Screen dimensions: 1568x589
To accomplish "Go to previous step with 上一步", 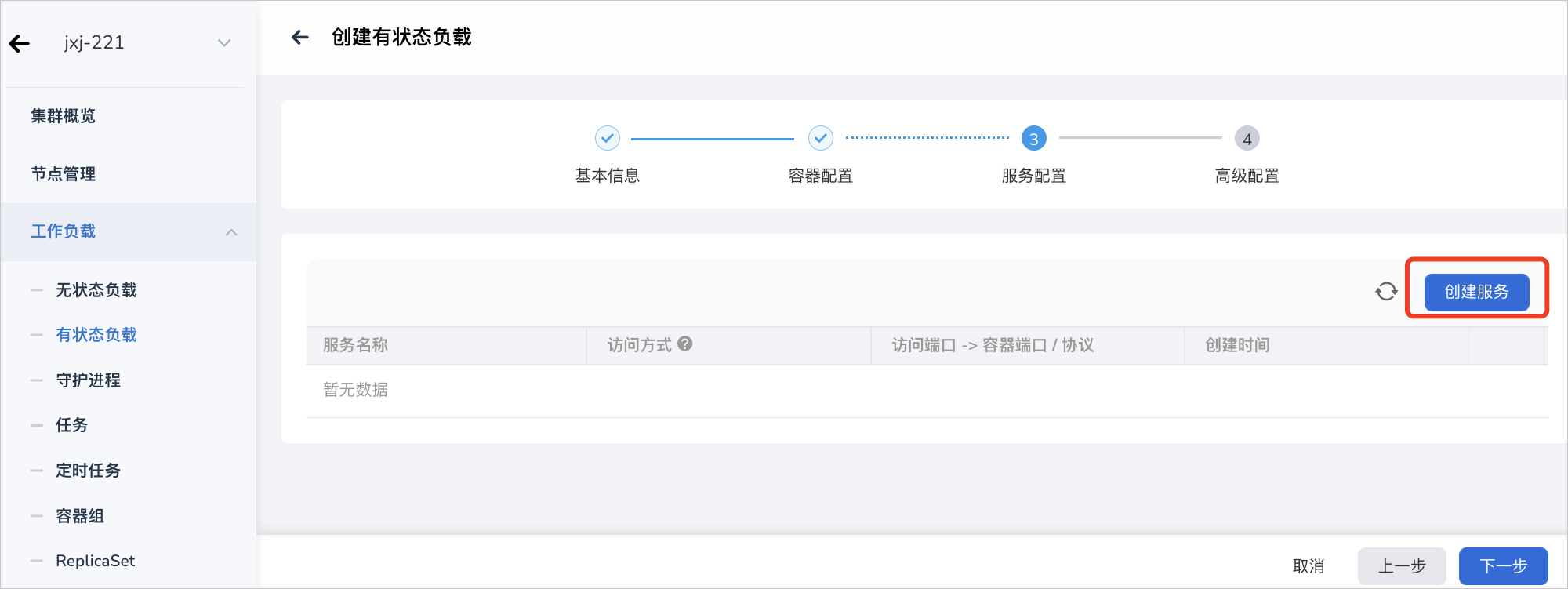I will 1402,566.
